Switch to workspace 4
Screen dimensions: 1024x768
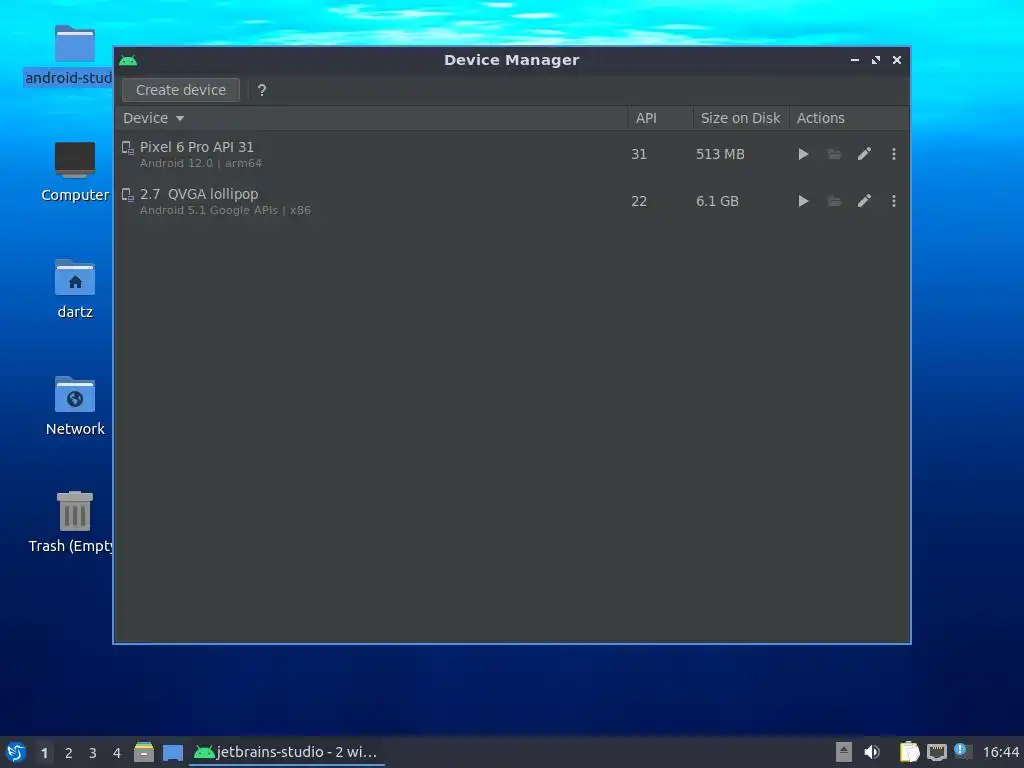117,753
